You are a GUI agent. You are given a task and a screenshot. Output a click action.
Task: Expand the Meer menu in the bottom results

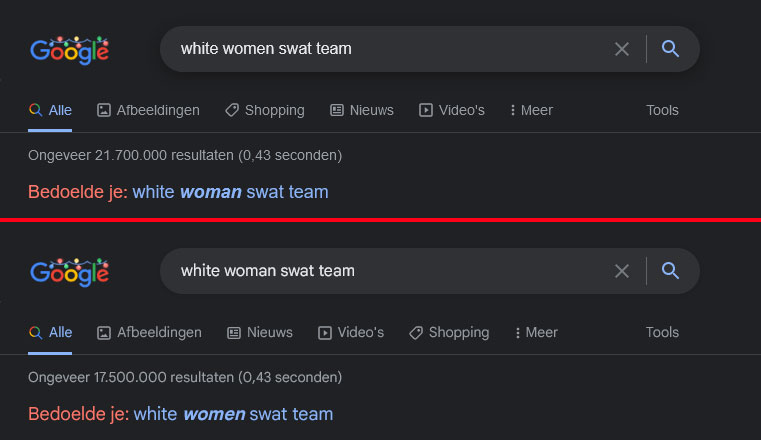(x=536, y=332)
